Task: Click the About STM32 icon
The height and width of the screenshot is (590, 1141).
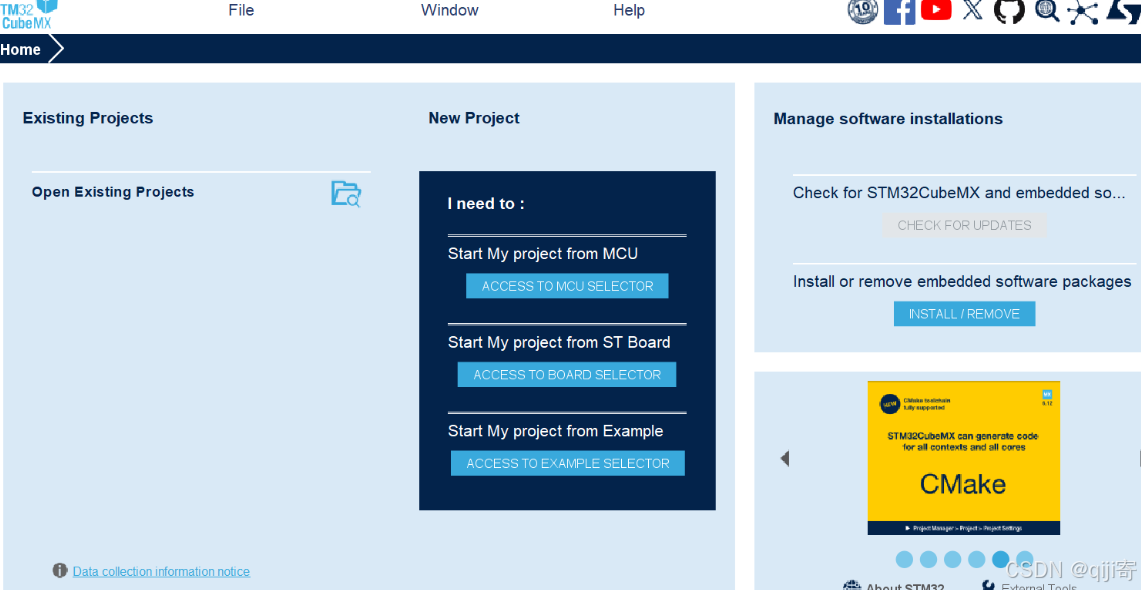Action: click(851, 586)
